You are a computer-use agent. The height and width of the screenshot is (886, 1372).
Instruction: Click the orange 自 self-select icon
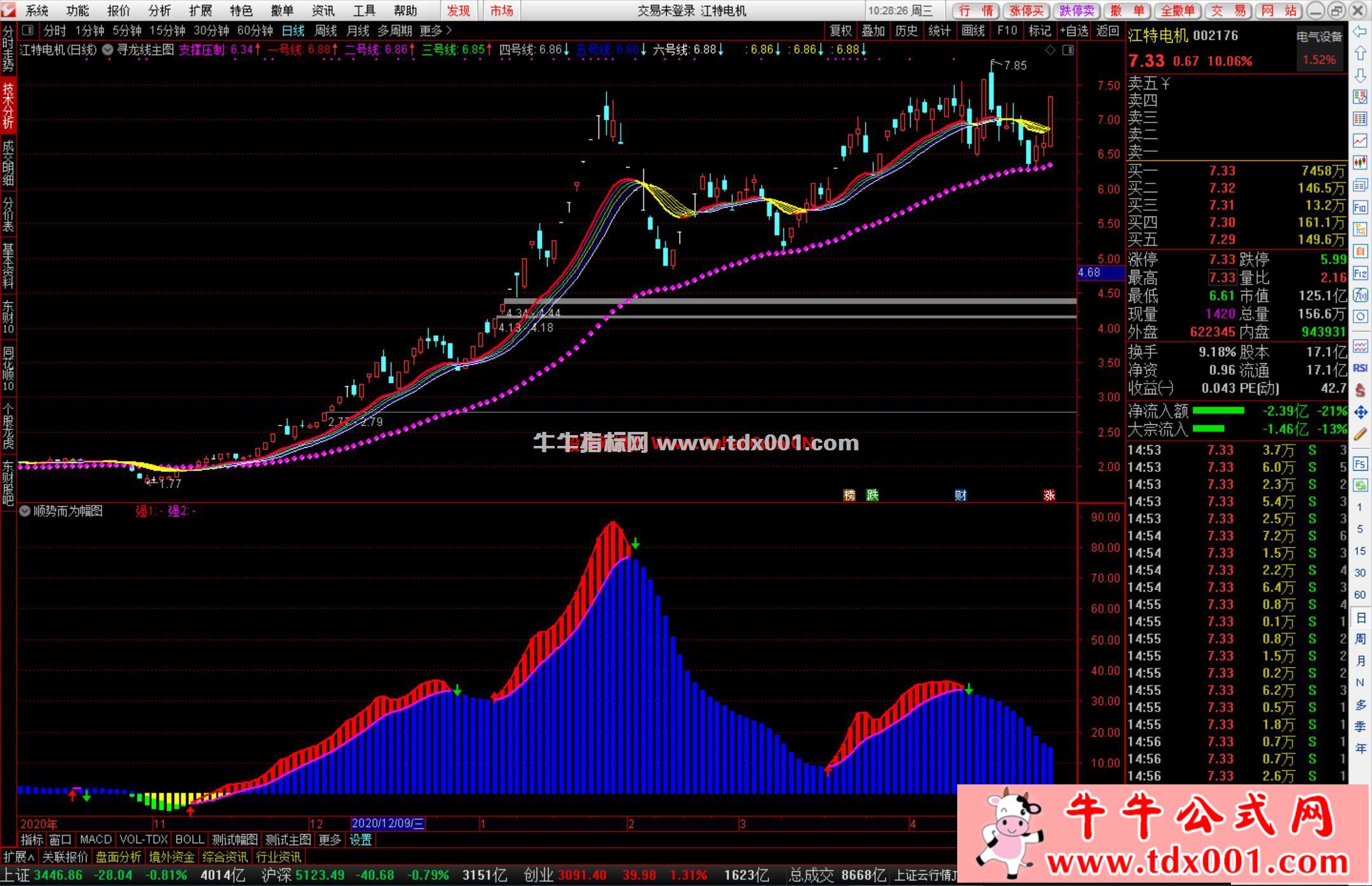(1360, 252)
